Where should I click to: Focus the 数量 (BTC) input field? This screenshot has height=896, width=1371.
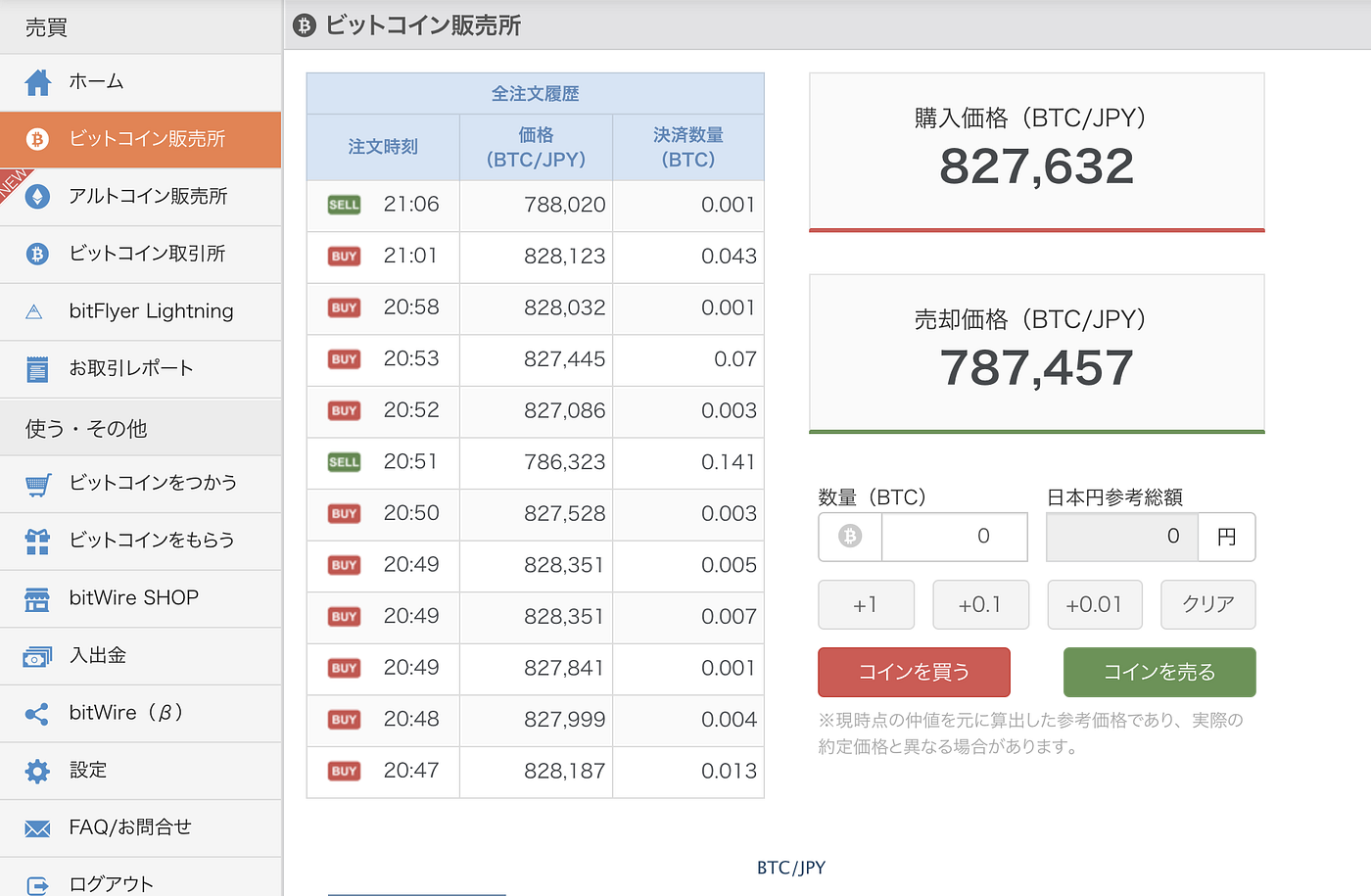954,537
